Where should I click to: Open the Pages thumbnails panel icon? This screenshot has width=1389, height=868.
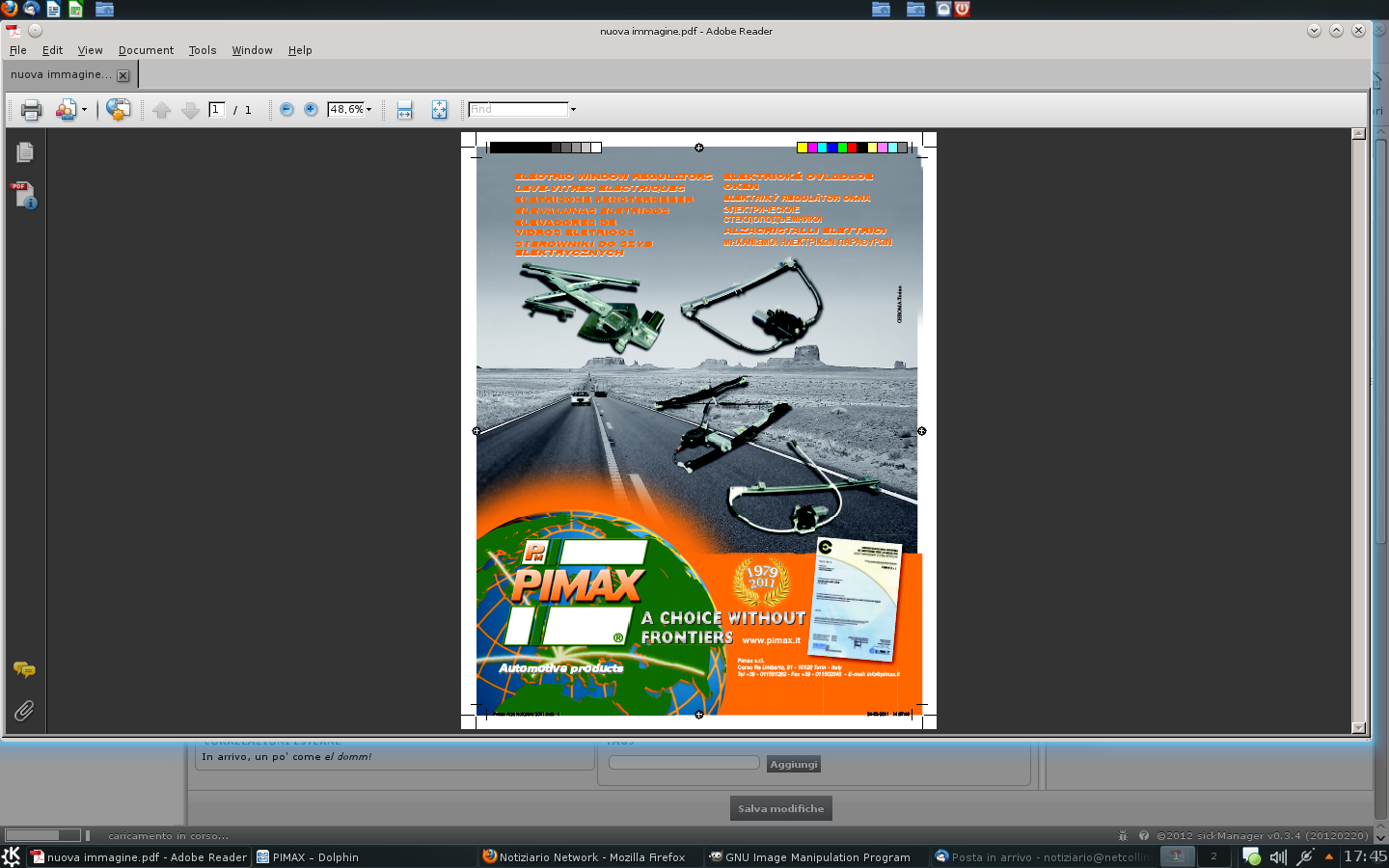pos(25,152)
